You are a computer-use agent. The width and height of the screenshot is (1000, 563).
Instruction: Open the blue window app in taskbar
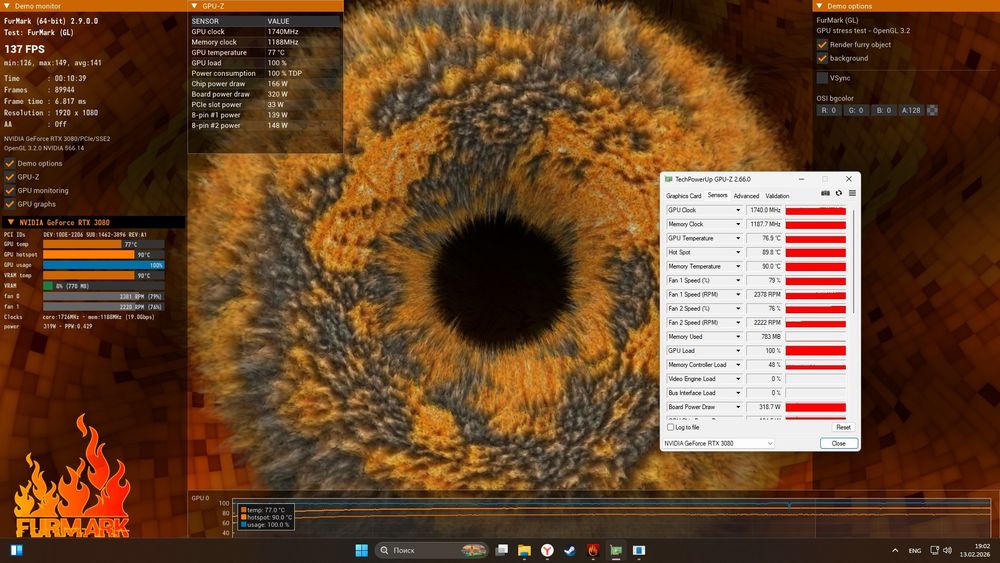639,550
